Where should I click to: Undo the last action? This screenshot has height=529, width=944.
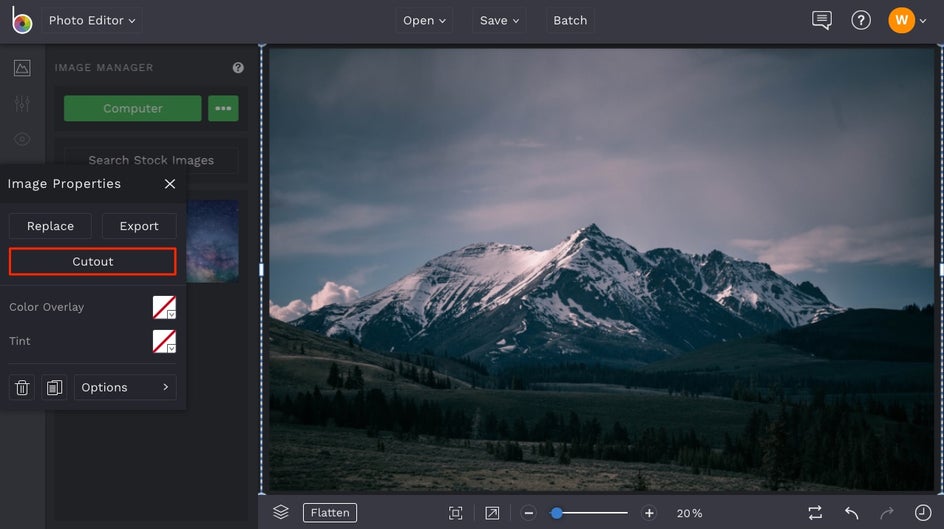[851, 513]
